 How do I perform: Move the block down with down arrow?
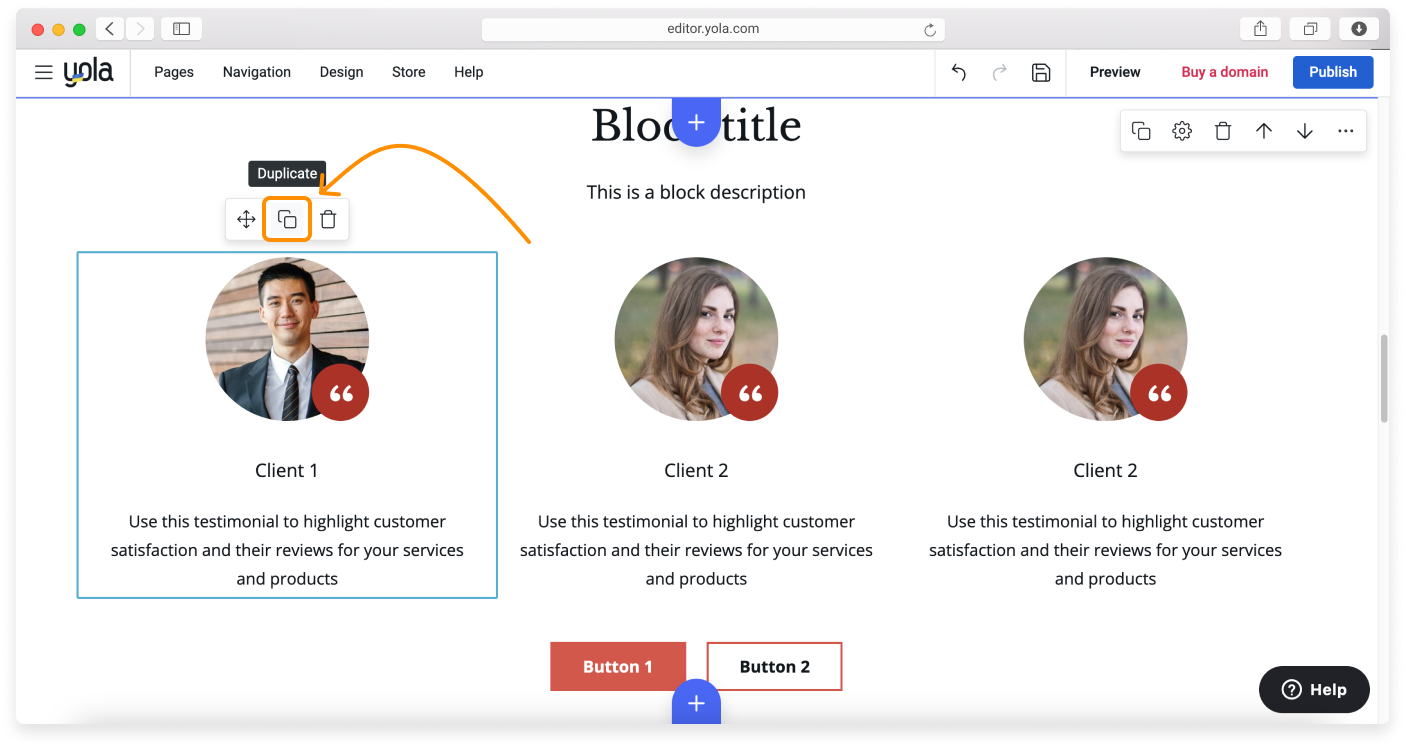(1305, 131)
